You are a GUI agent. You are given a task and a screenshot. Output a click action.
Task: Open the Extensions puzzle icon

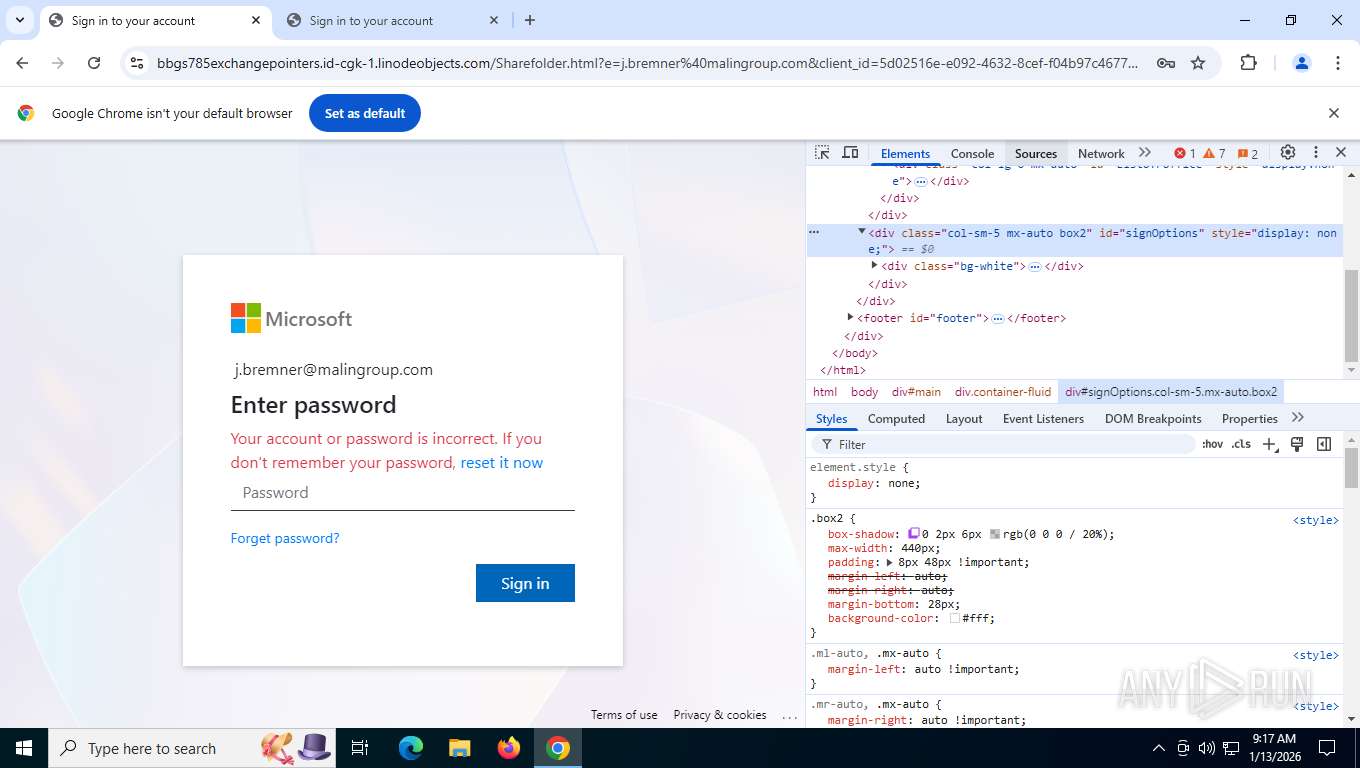(1248, 63)
